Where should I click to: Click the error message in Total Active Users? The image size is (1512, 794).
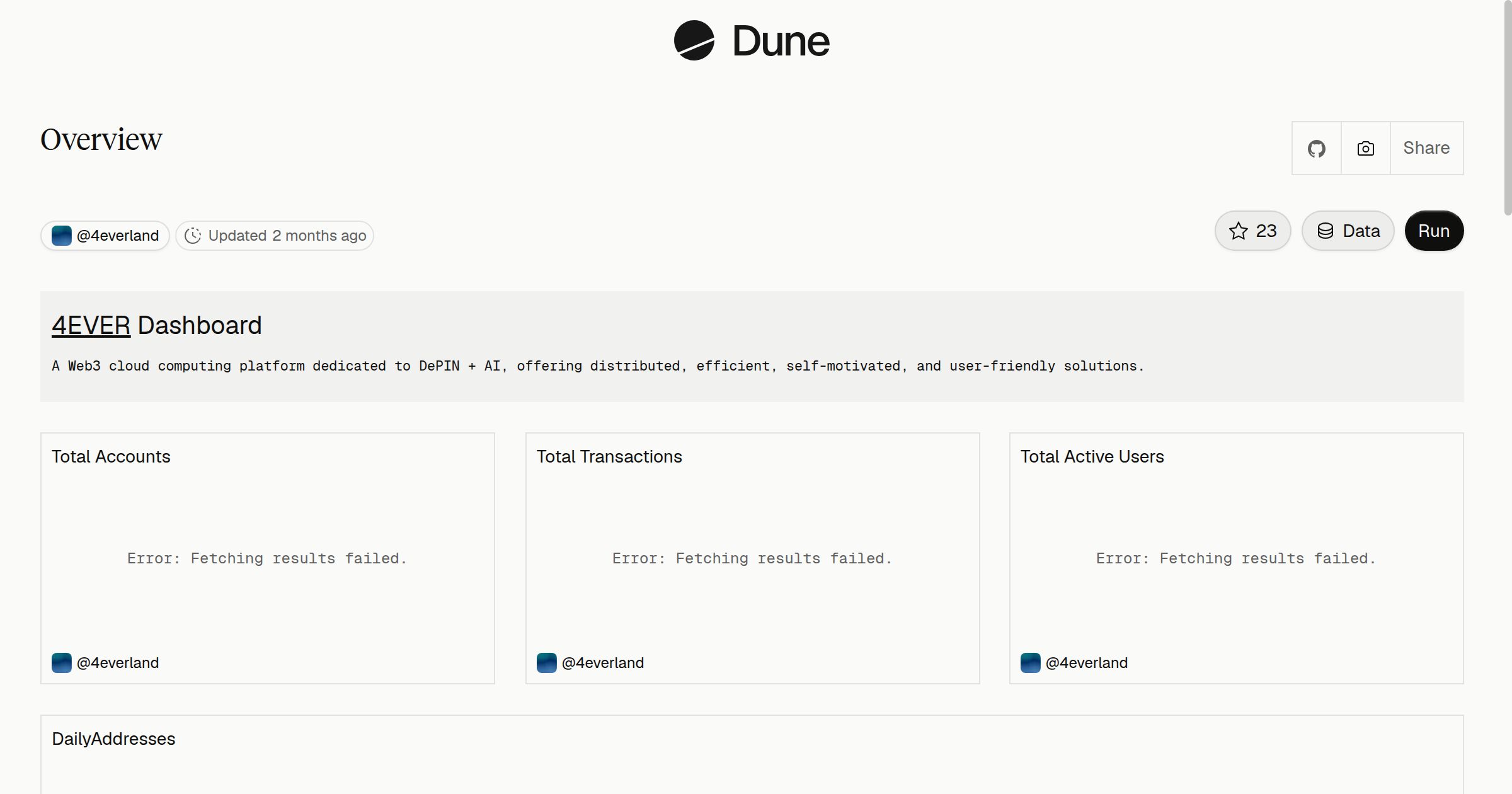[1236, 558]
